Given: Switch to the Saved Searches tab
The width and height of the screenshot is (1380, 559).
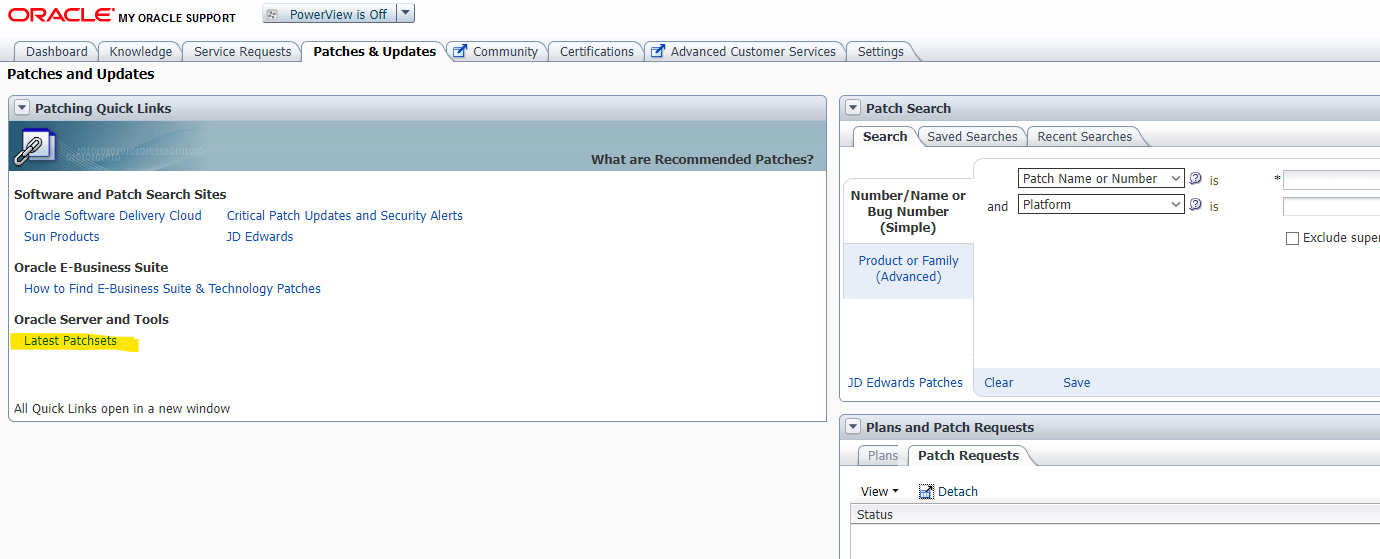Looking at the screenshot, I should coord(972,137).
